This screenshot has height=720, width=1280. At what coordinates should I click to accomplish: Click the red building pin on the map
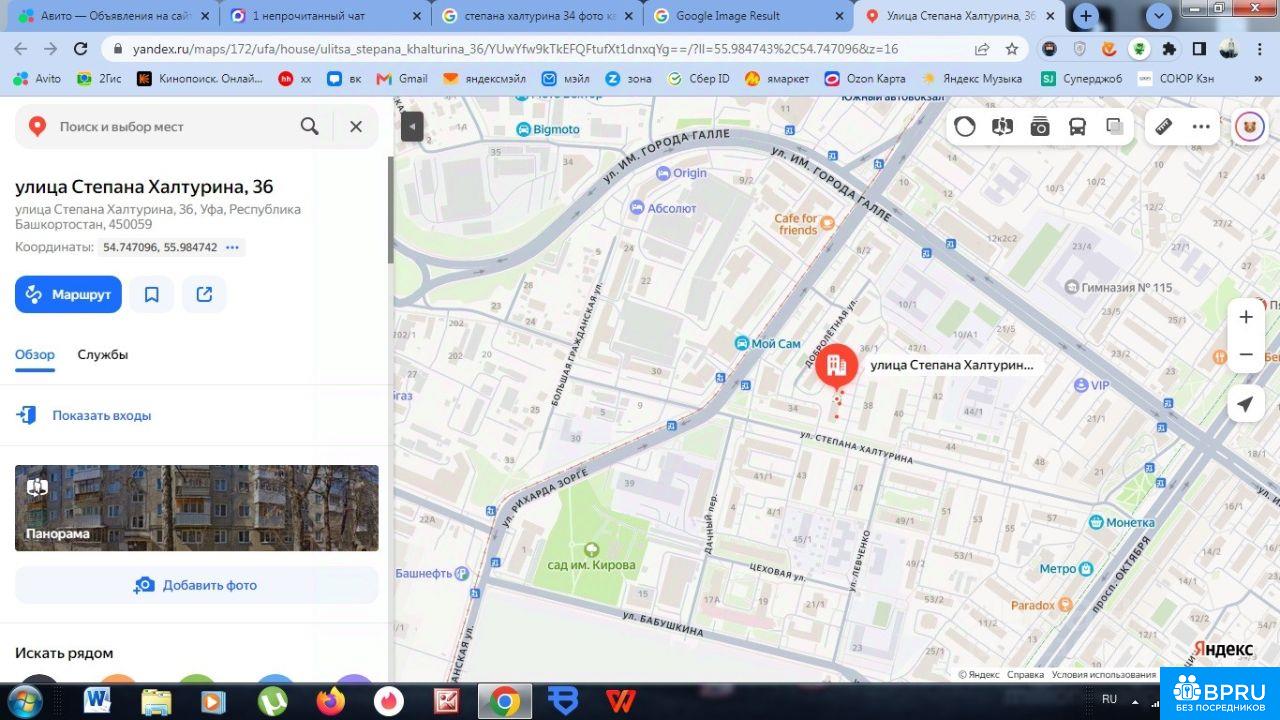(x=836, y=367)
